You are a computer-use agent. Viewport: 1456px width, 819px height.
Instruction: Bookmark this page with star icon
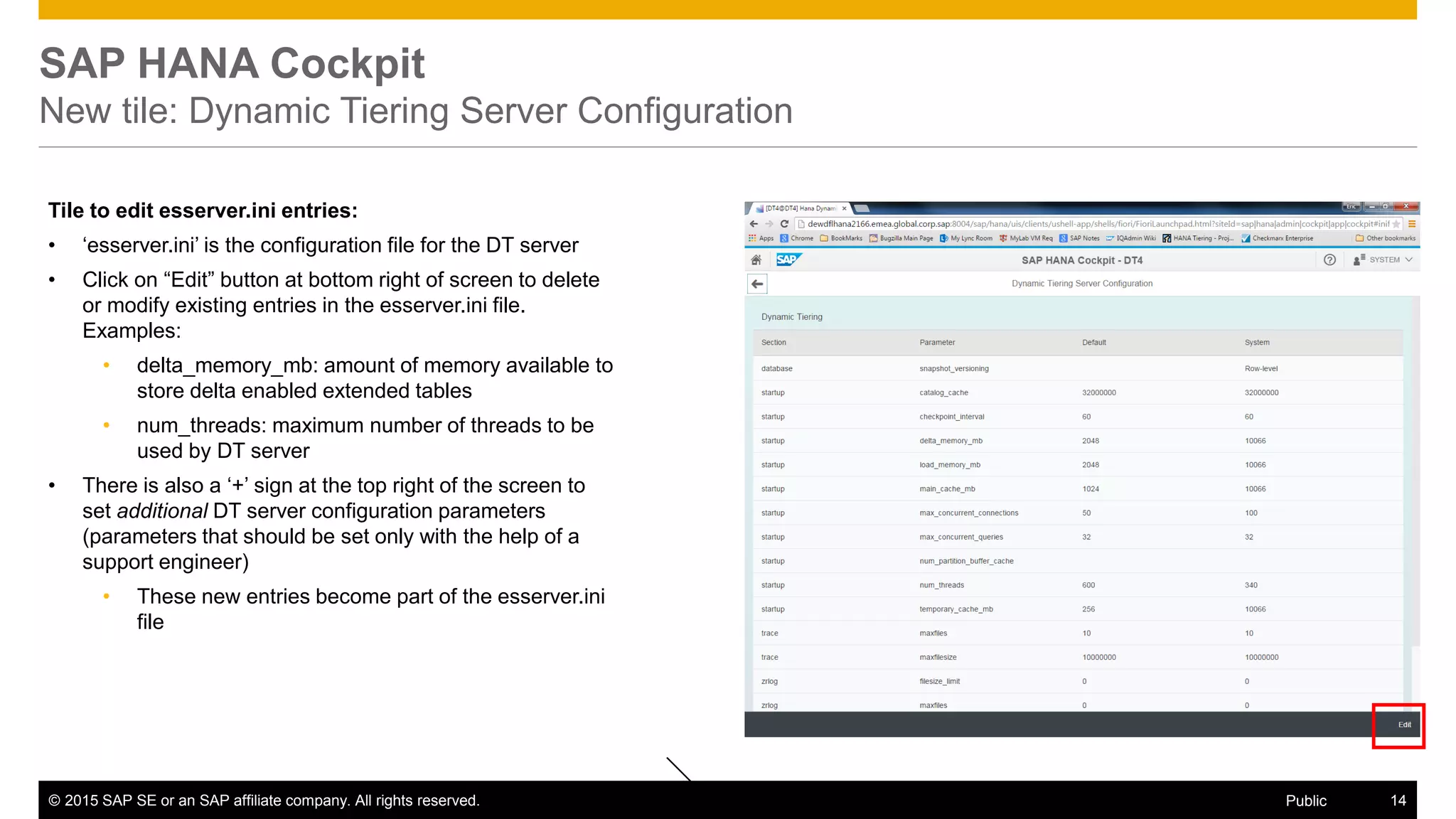pos(1396,224)
